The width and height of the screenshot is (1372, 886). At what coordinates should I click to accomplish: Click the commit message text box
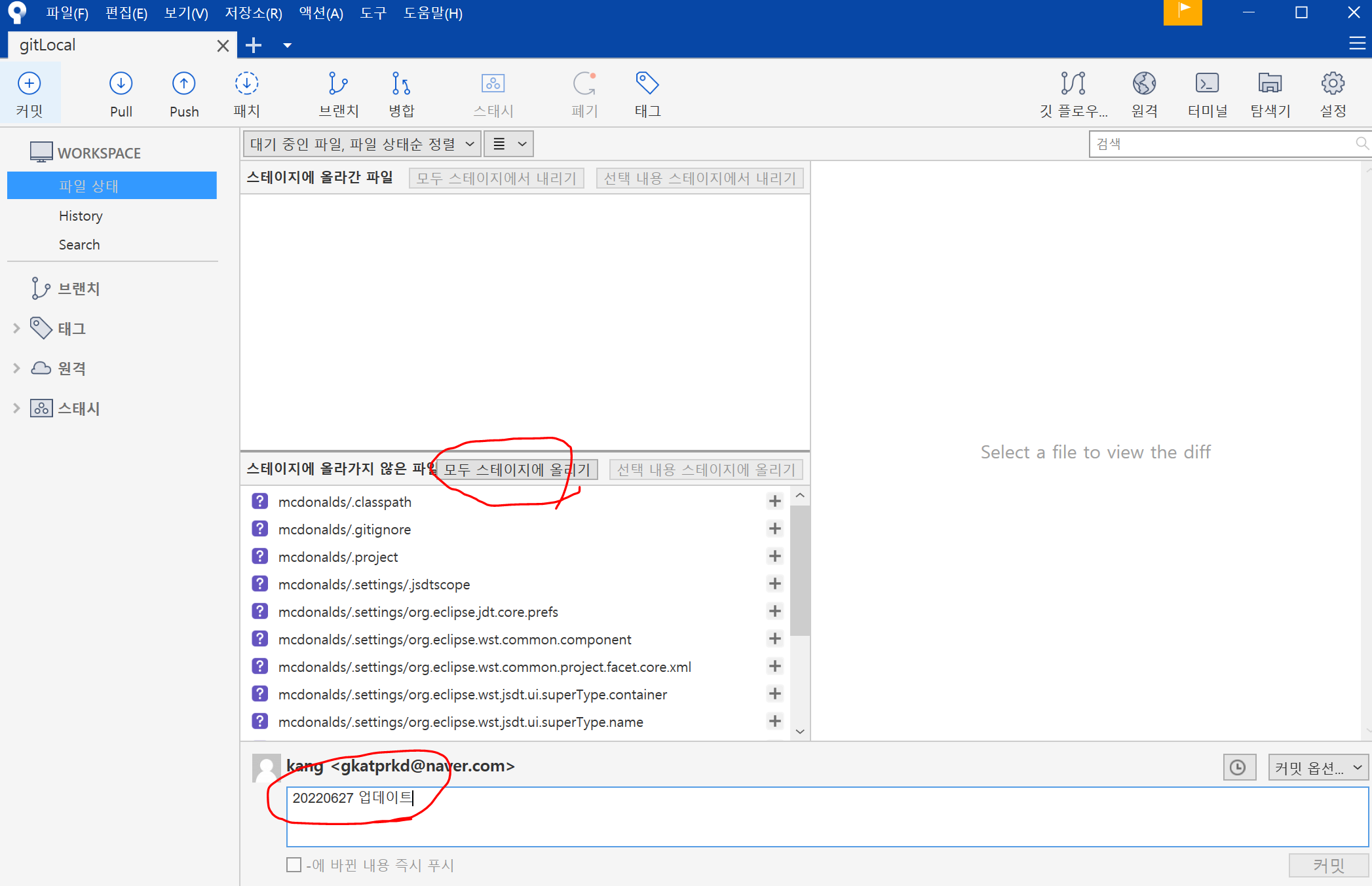(828, 817)
